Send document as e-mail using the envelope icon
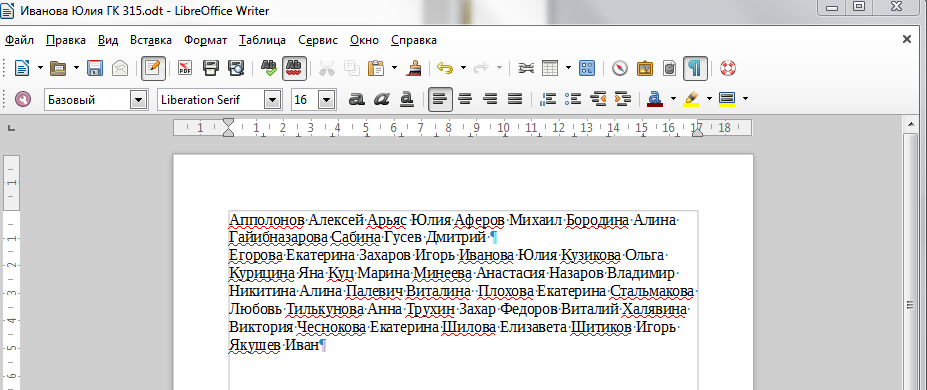 pos(120,69)
